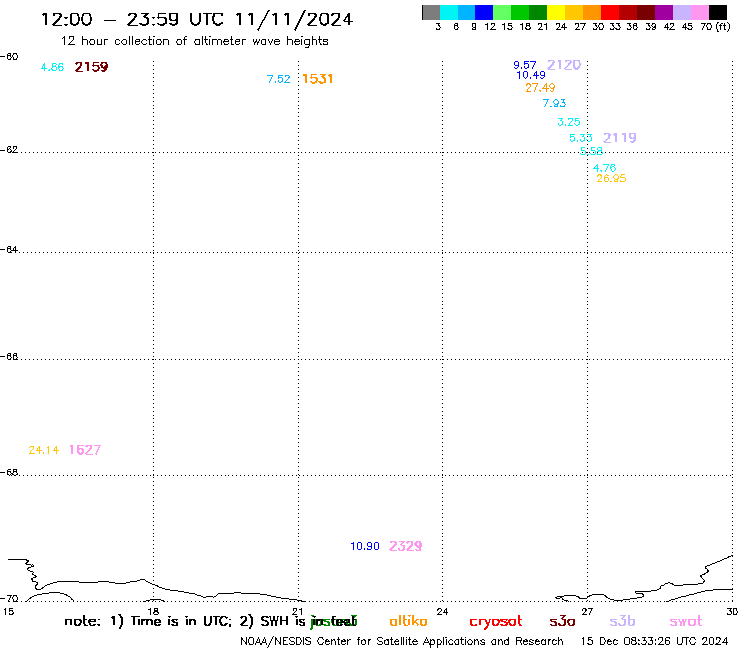The image size is (740, 650).
Task: Click the longitude axis label 24
Action: [x=442, y=612]
